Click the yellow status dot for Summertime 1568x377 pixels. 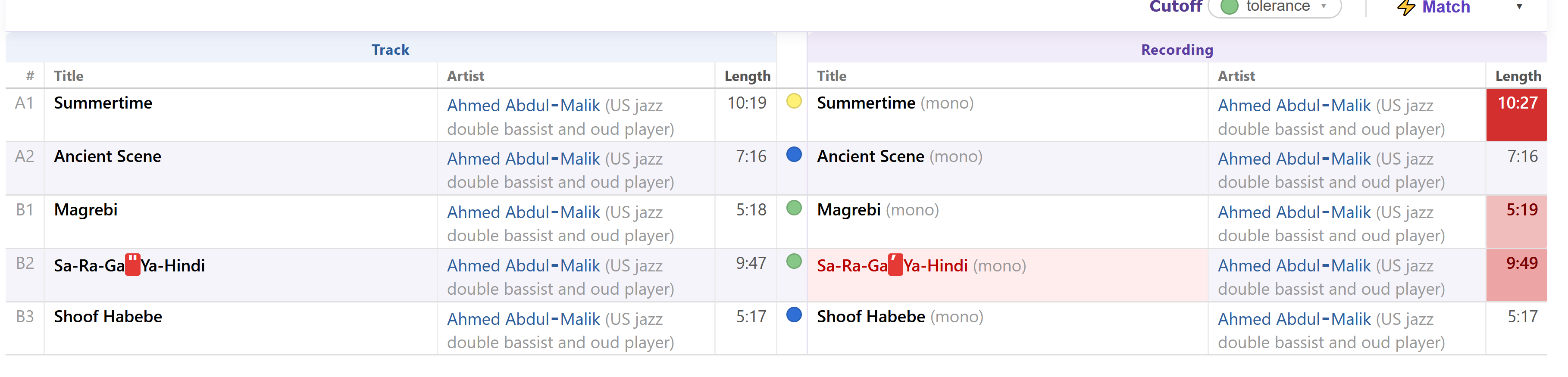tap(794, 101)
